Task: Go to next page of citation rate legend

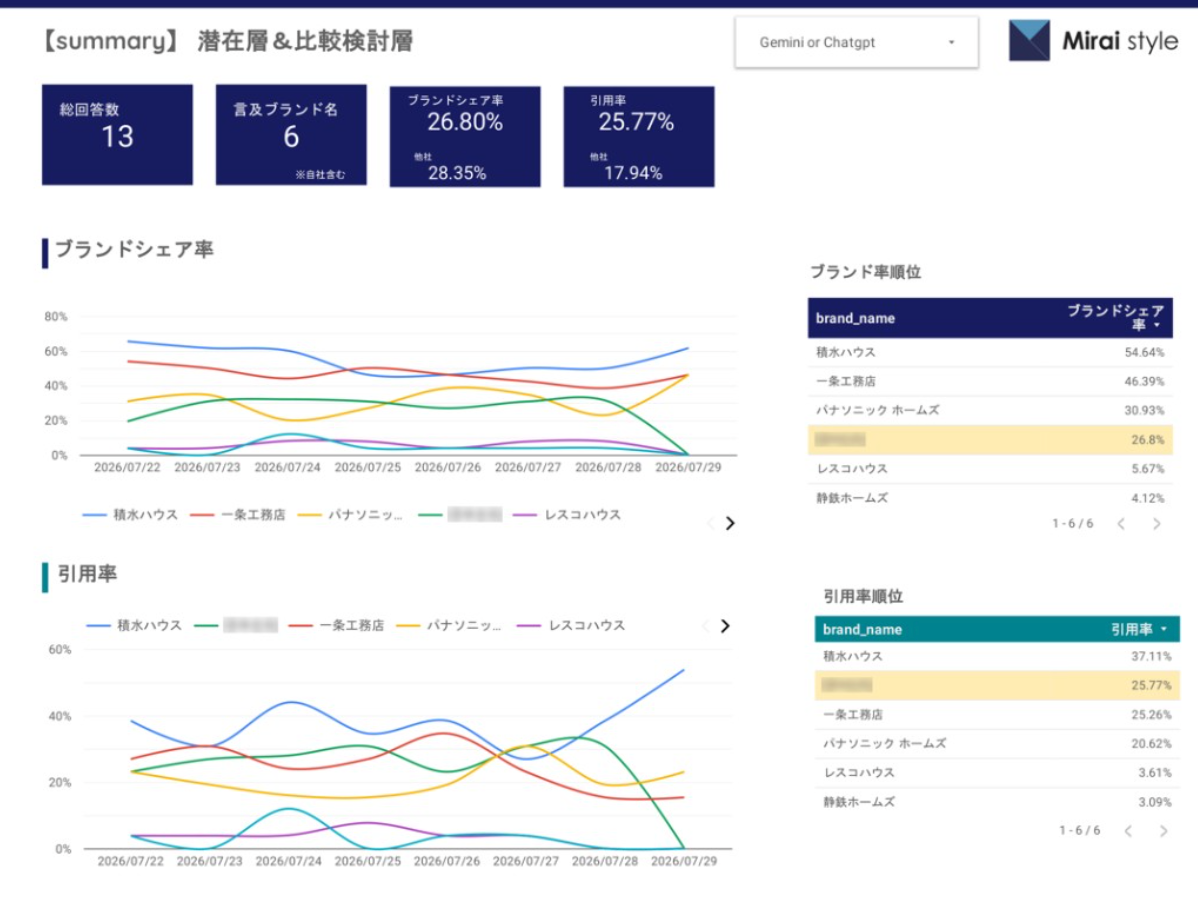Action: click(725, 626)
